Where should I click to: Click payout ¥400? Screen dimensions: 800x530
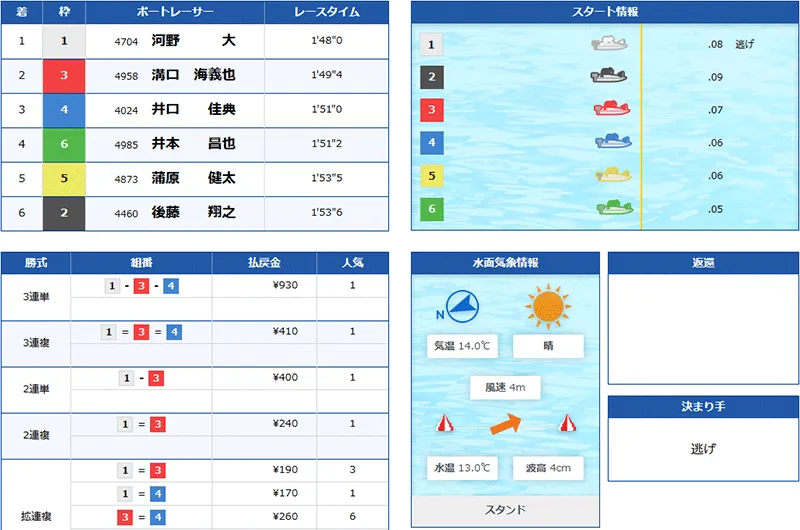click(x=285, y=377)
